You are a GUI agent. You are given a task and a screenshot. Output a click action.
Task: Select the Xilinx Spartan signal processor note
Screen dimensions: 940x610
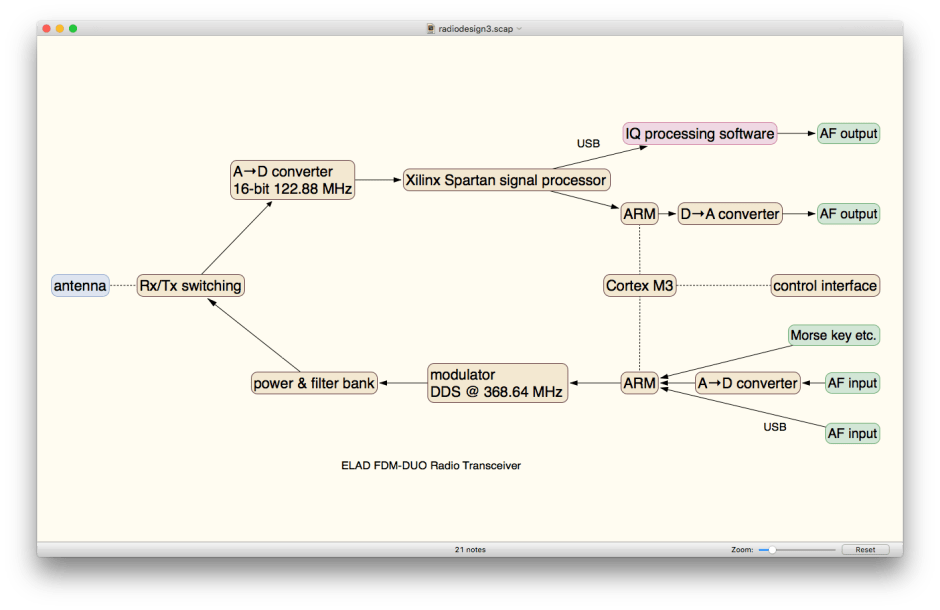(506, 180)
